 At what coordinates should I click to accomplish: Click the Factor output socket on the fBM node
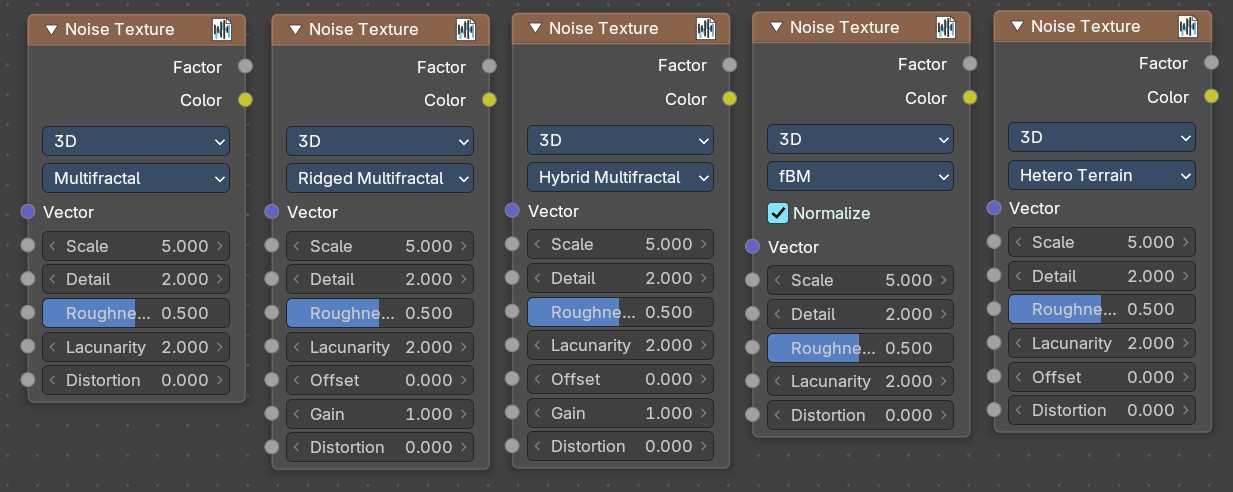pyautogui.click(x=970, y=64)
